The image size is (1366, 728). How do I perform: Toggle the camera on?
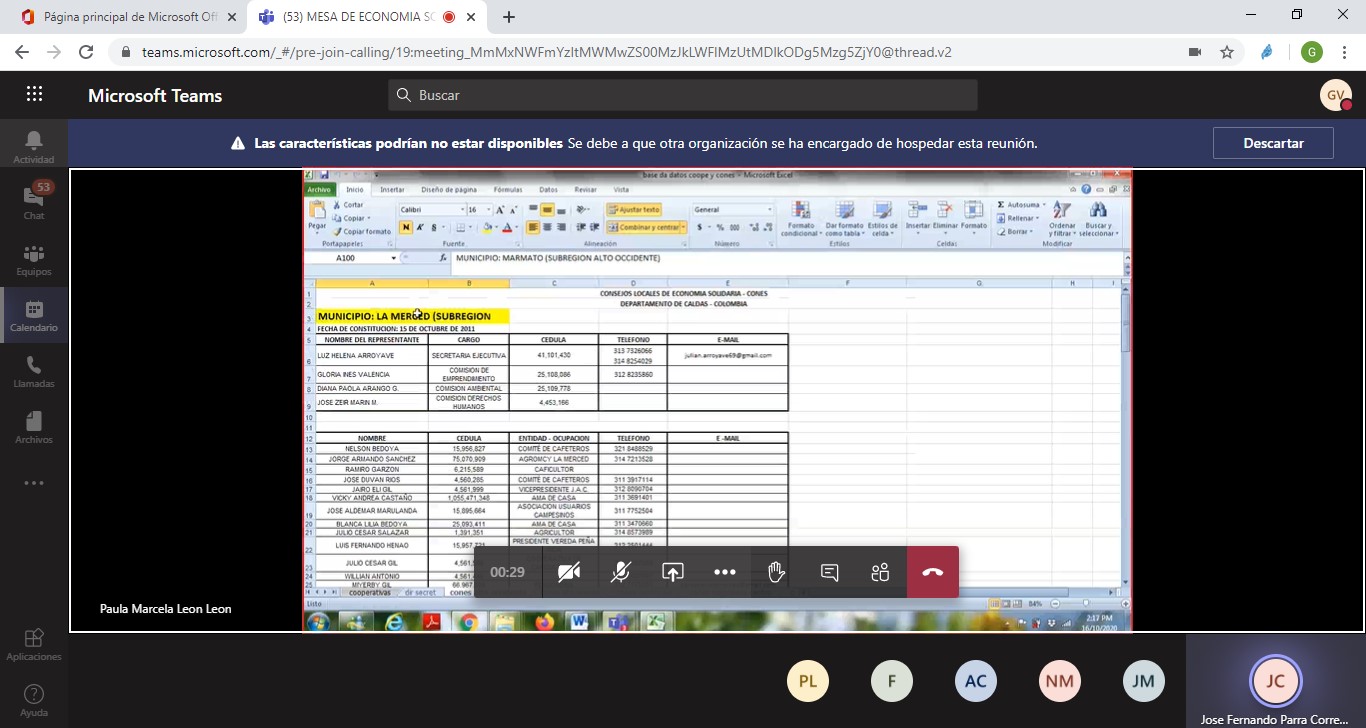[569, 572]
